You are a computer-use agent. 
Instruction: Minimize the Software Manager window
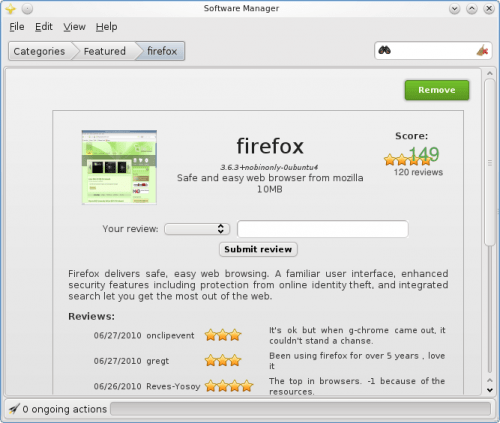[454, 9]
